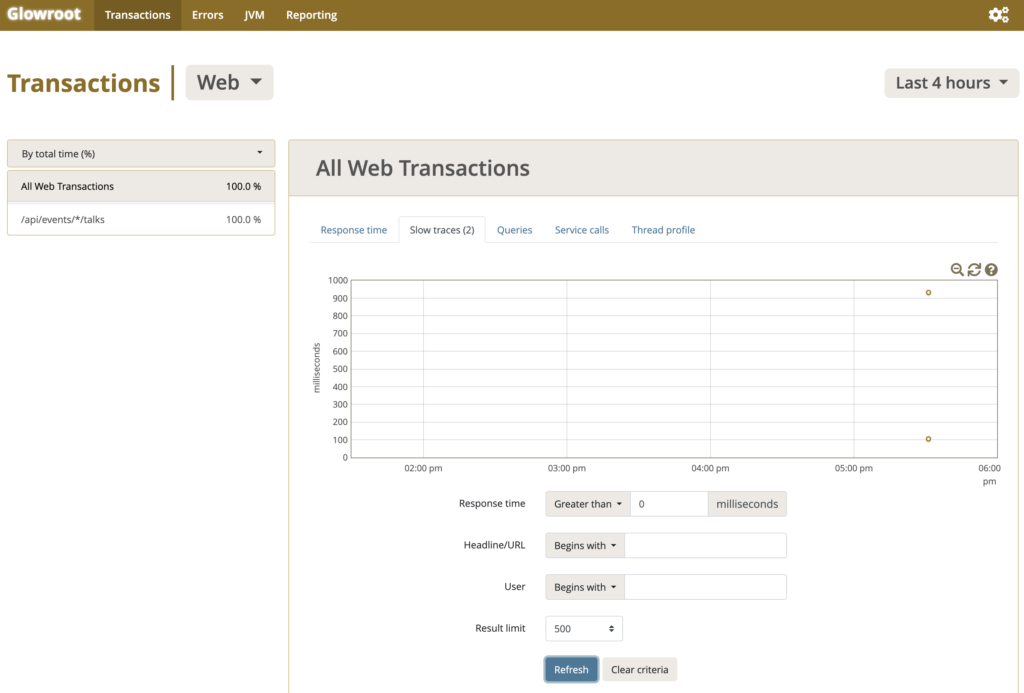Focus the Response time milliseconds field
Screen dimensions: 1024x693
pos(669,504)
